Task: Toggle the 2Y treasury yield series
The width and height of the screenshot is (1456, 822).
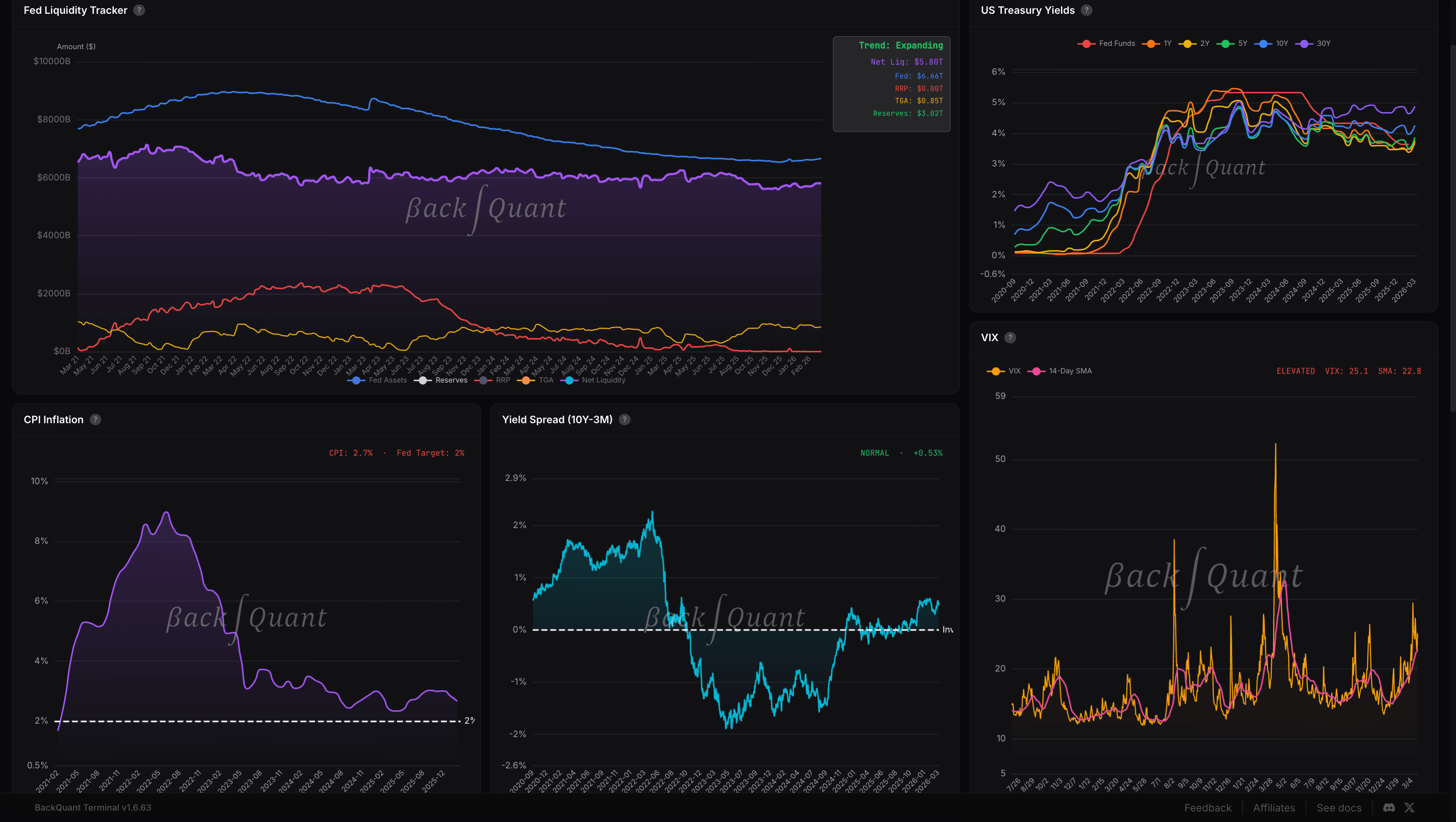Action: coord(1198,43)
